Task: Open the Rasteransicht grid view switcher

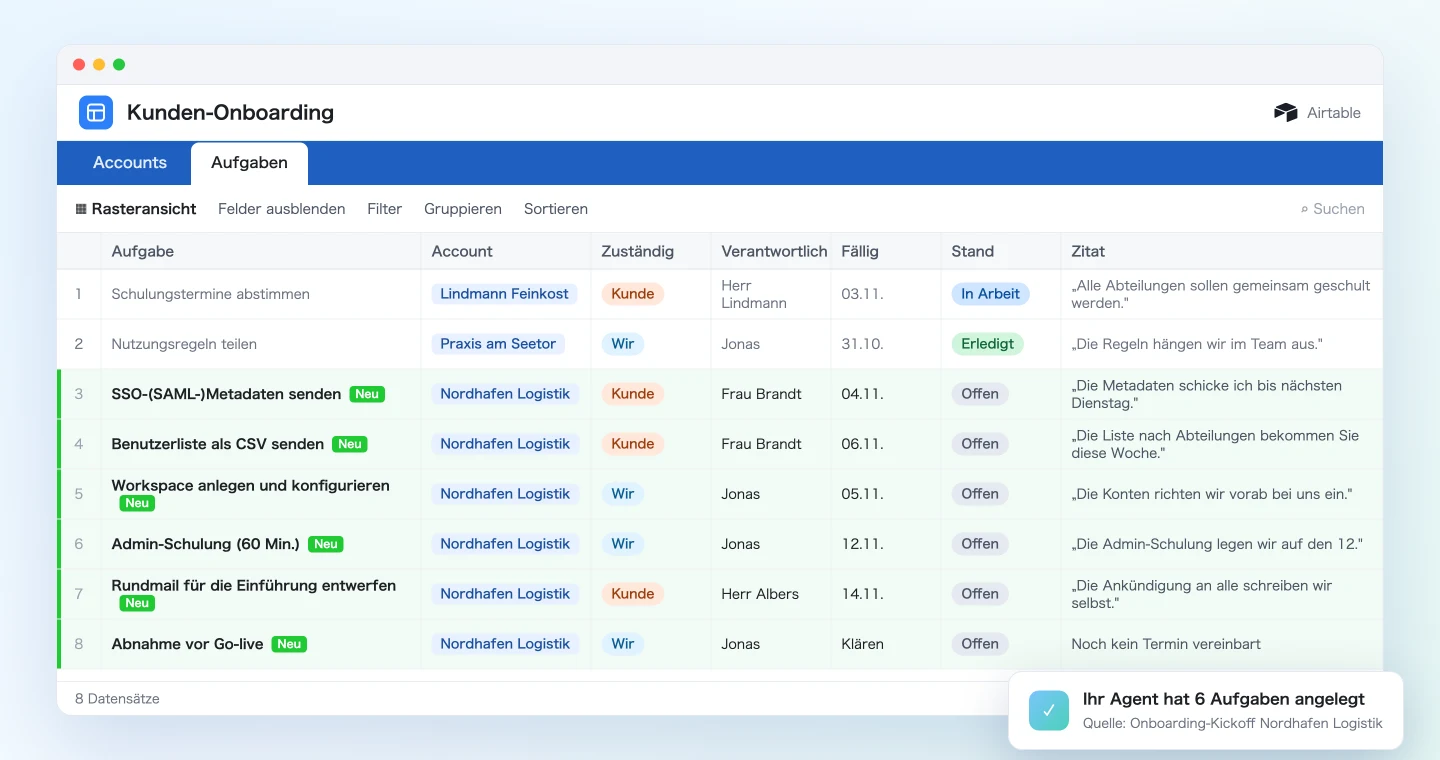Action: 136,209
